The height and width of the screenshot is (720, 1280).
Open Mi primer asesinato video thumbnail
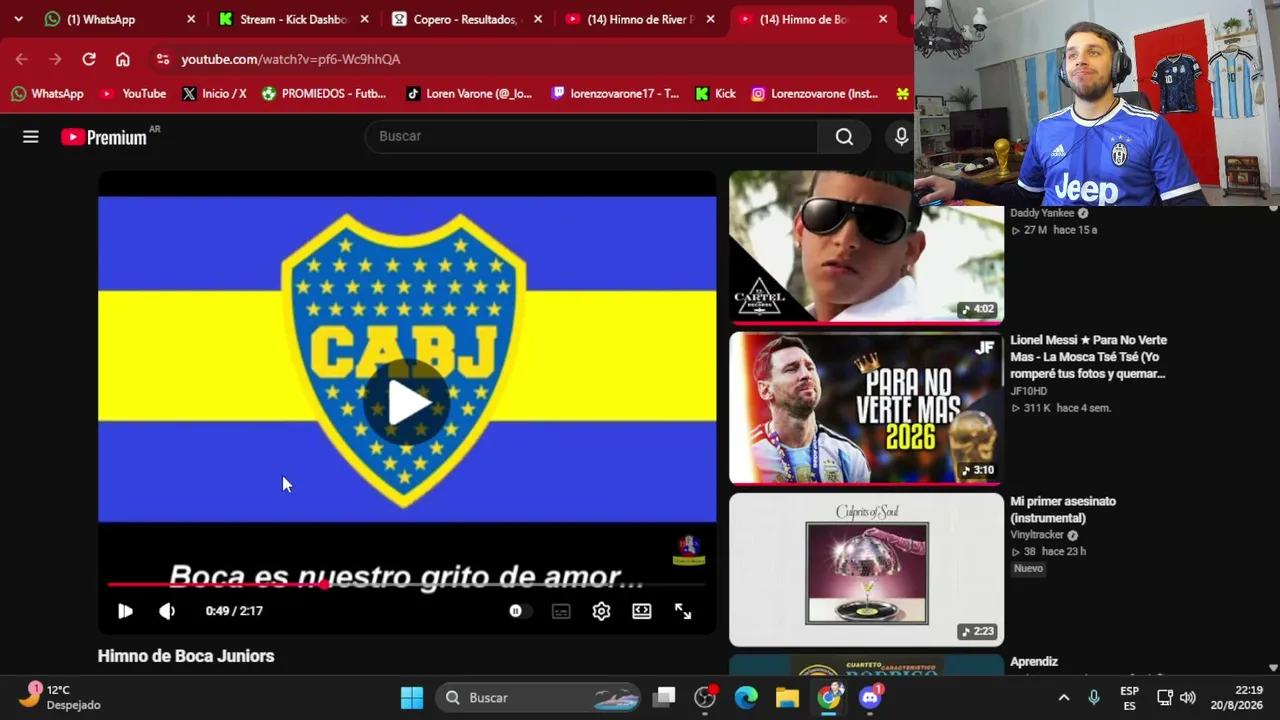click(x=866, y=569)
